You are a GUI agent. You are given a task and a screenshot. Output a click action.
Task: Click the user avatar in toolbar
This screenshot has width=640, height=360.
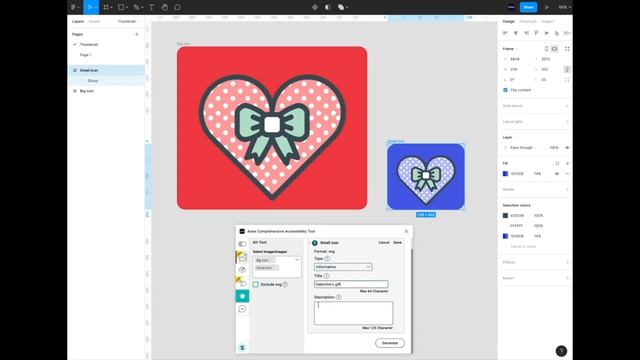pos(511,7)
